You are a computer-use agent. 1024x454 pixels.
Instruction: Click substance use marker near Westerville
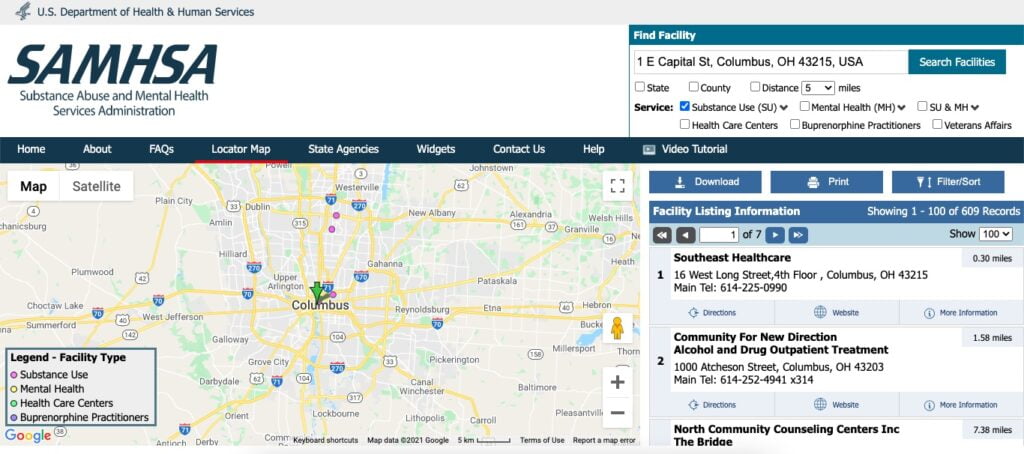[x=336, y=215]
